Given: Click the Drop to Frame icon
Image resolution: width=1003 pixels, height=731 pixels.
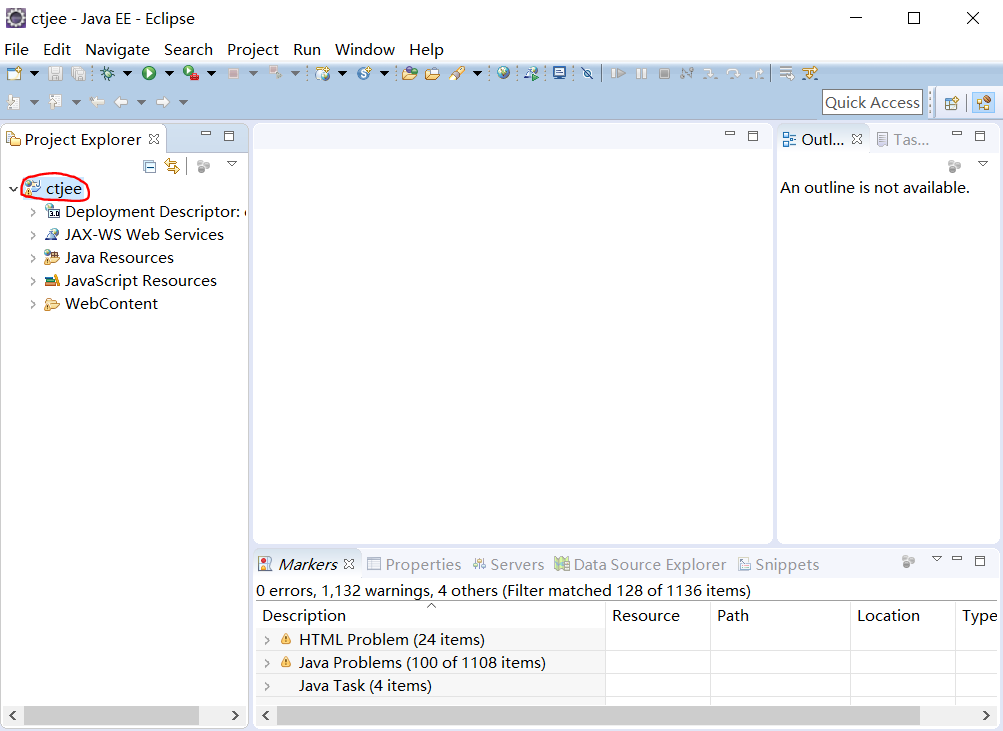Looking at the screenshot, I should tap(787, 74).
